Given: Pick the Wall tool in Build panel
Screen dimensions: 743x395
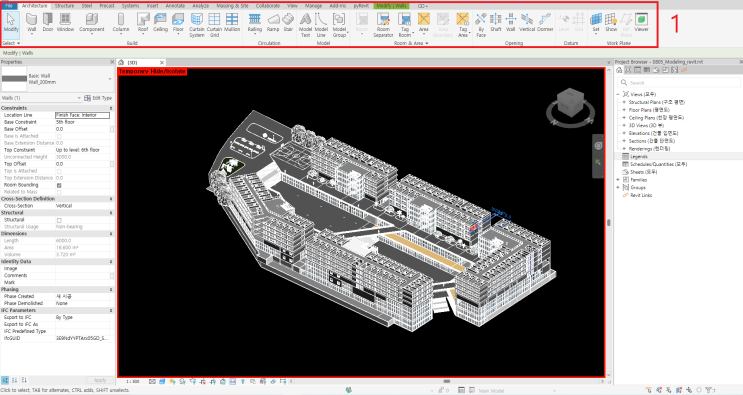Looking at the screenshot, I should point(31,22).
